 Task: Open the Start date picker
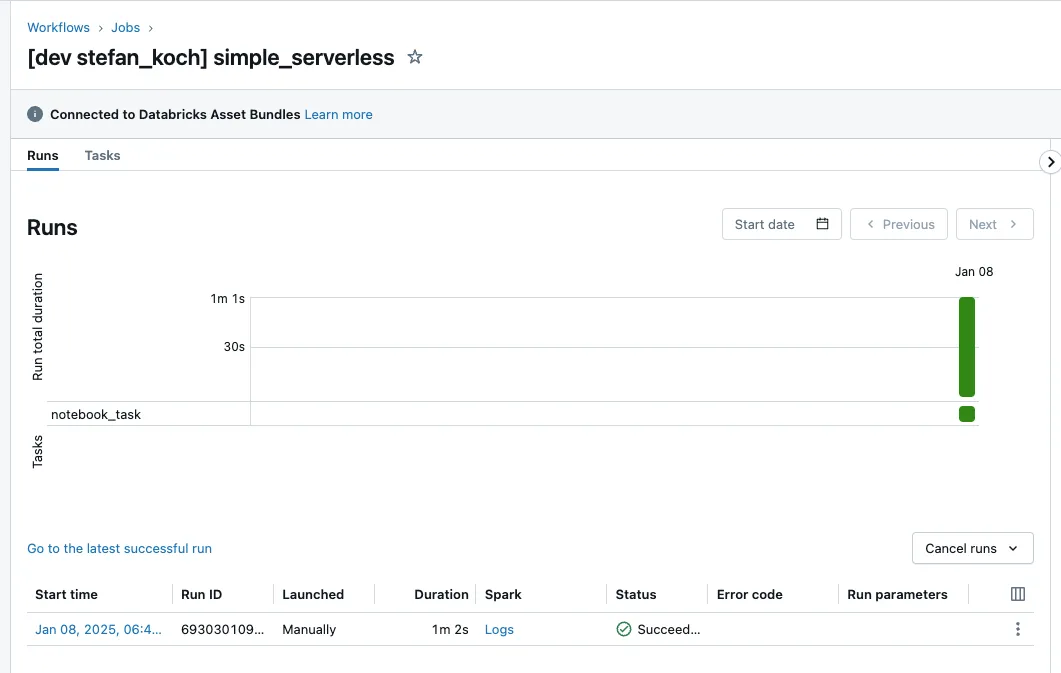point(781,224)
